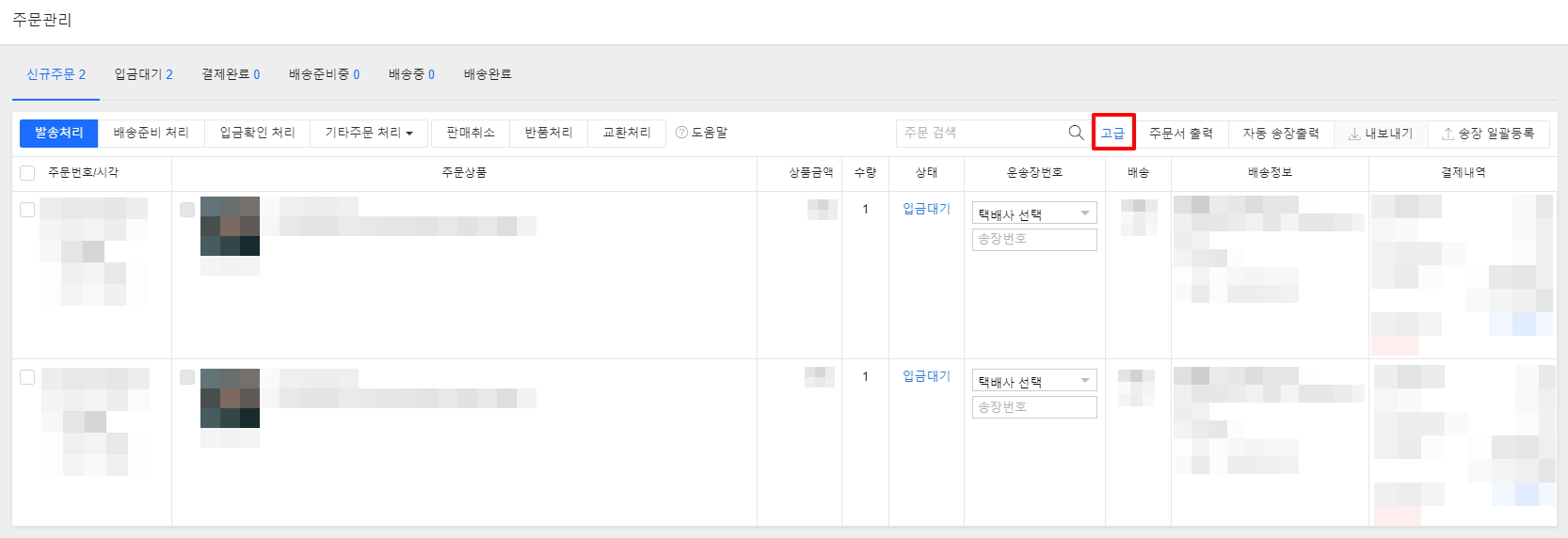Click the 내보내기 export button
Screen dimensions: 1568x538
point(1381,134)
